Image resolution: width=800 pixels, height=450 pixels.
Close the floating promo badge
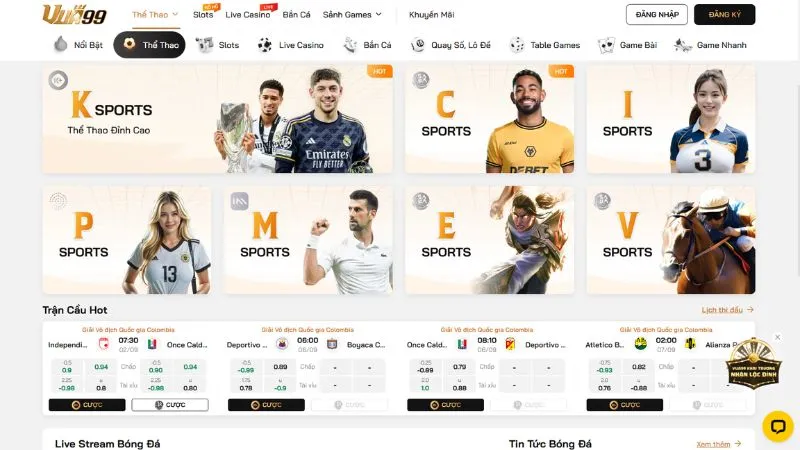click(777, 337)
